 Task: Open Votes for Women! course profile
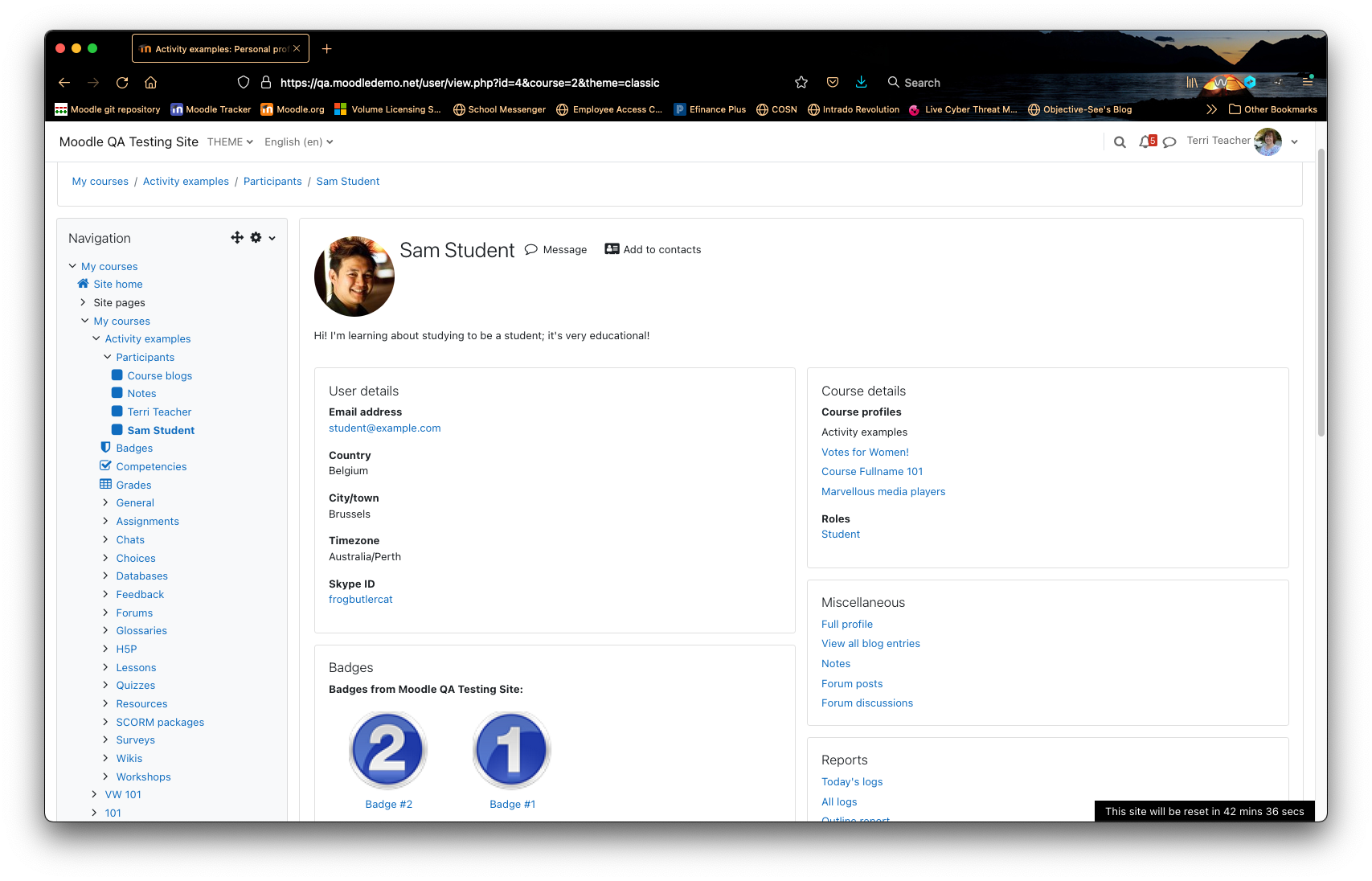[x=865, y=453]
